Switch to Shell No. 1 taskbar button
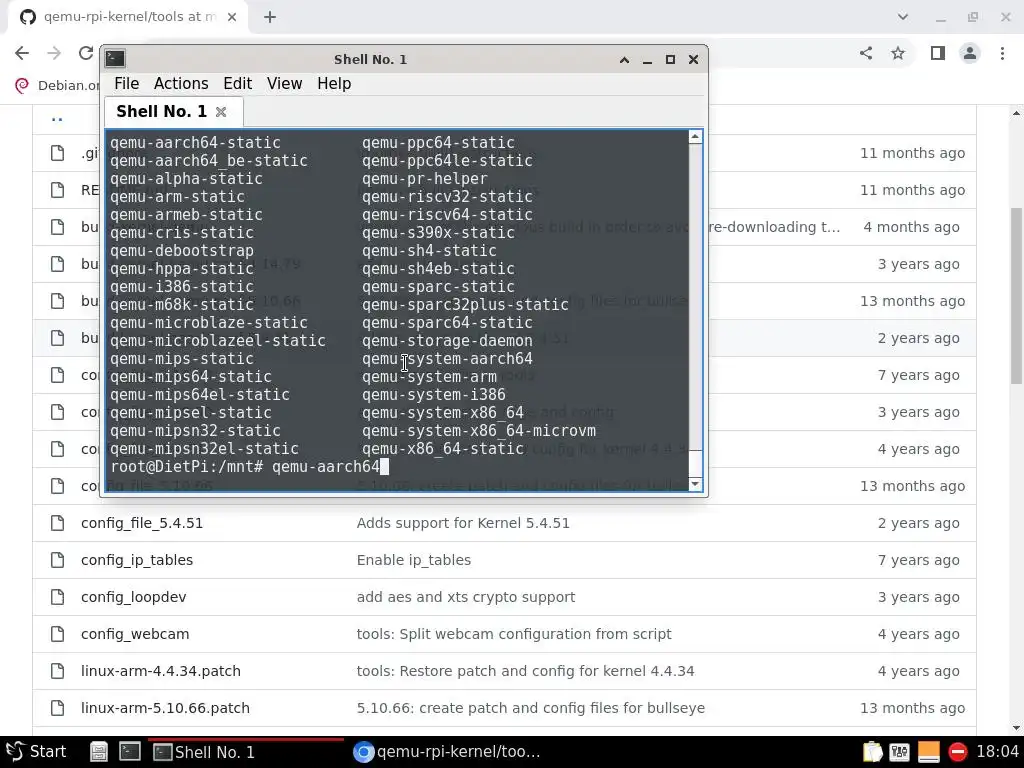 point(246,752)
